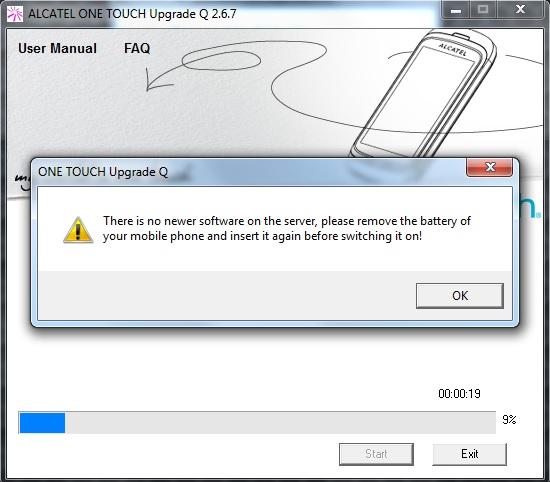This screenshot has width=550, height=482.
Task: Click the blue filled part of progress bar
Action: [x=42, y=423]
